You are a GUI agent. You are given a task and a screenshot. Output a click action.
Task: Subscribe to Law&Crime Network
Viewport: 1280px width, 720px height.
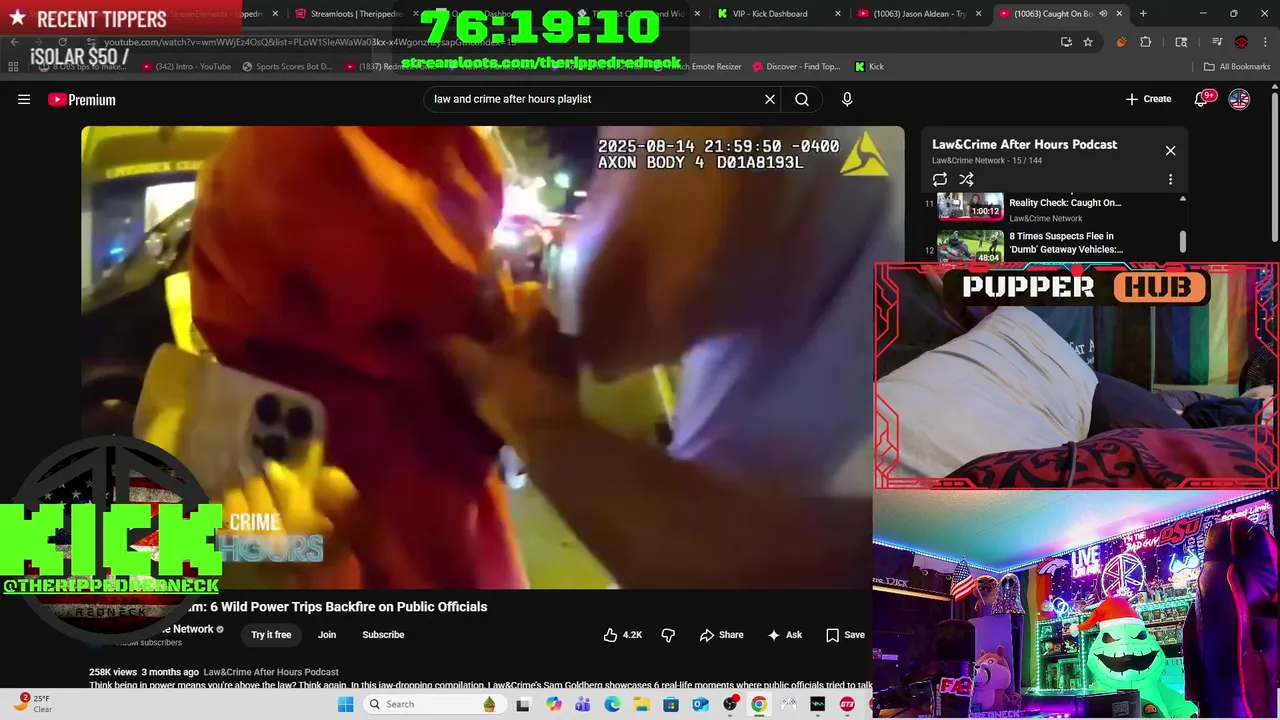[383, 635]
